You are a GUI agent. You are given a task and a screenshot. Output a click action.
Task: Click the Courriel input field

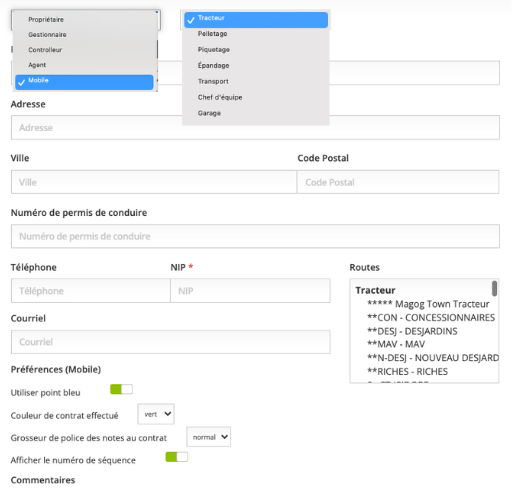tap(171, 342)
